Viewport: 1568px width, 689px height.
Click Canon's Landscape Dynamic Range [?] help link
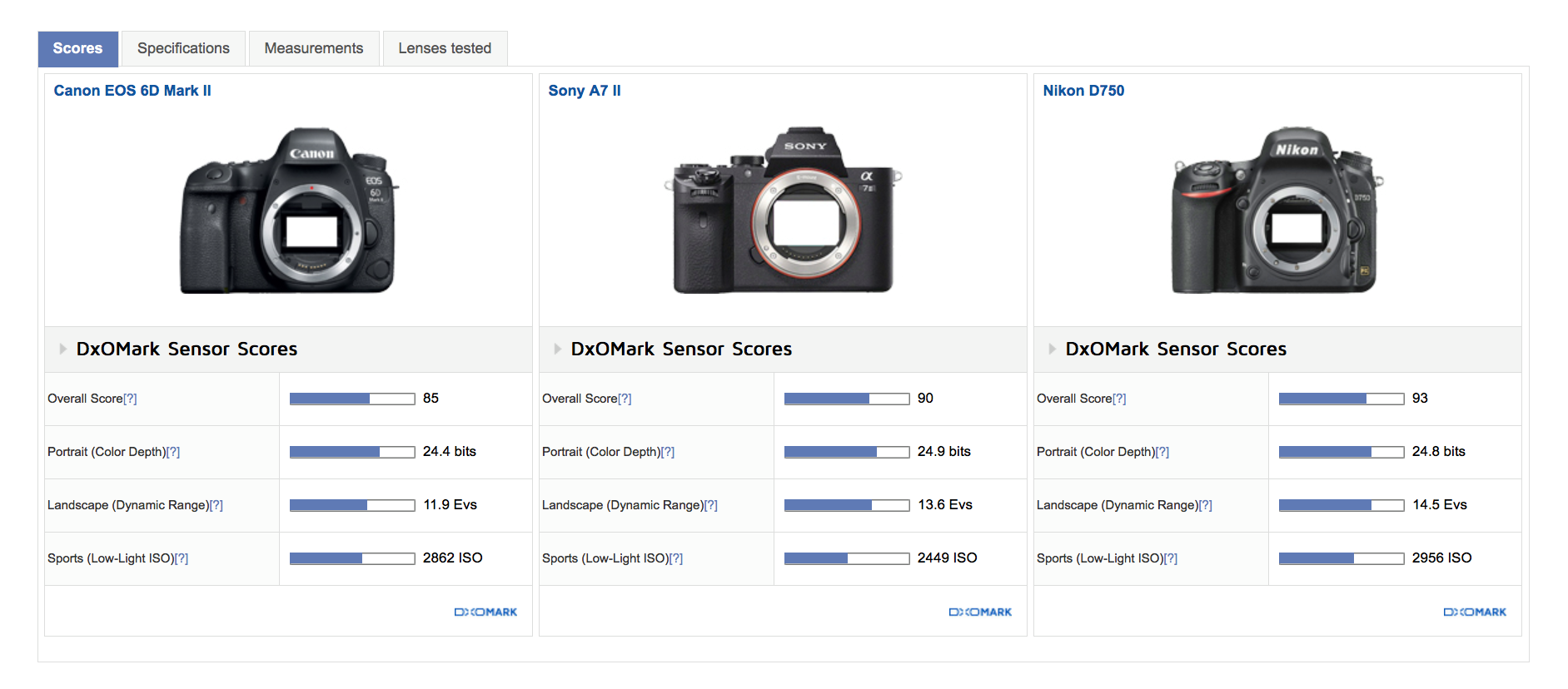(x=217, y=505)
